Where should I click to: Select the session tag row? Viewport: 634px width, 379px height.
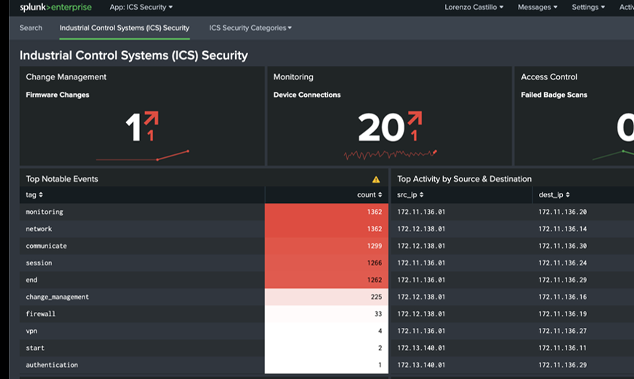[x=204, y=263]
